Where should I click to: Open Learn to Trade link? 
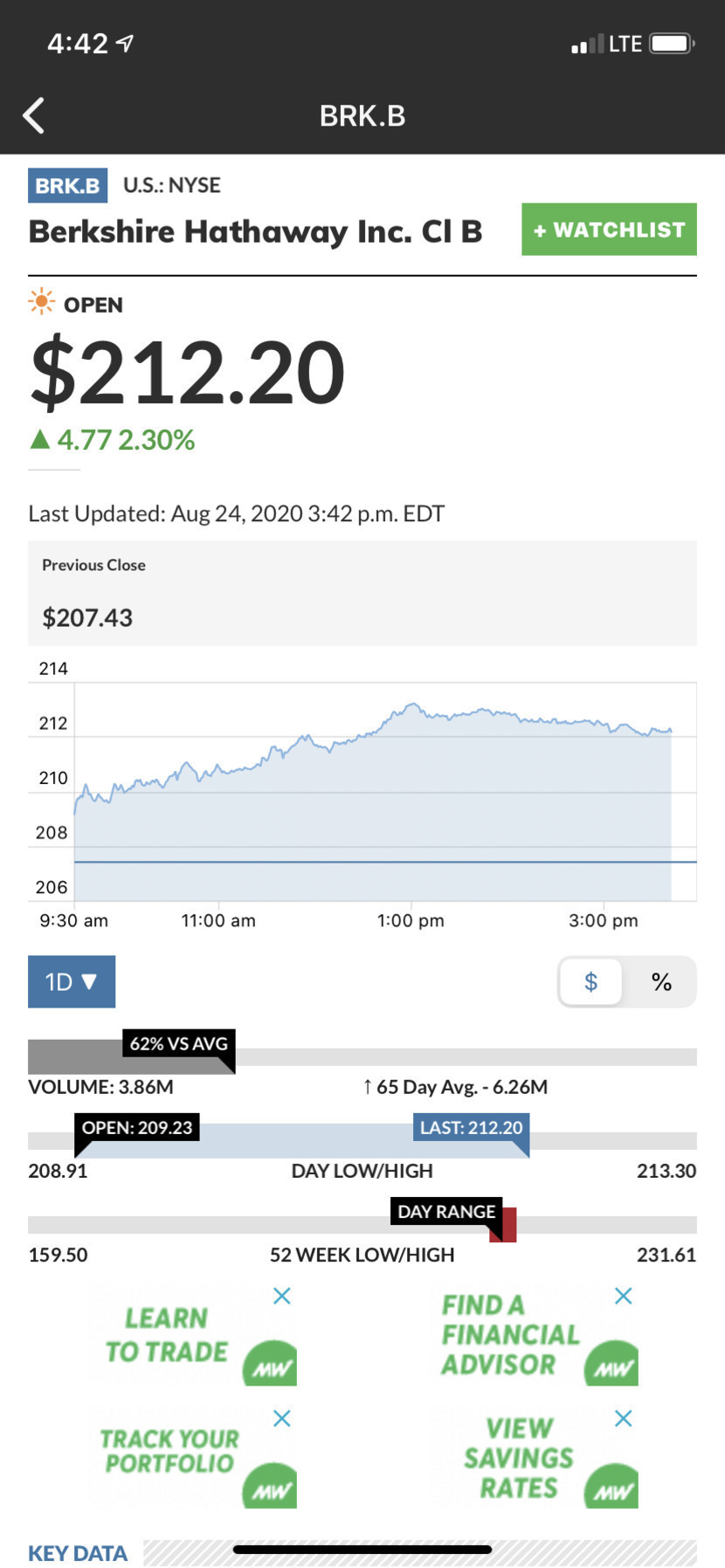click(166, 1335)
